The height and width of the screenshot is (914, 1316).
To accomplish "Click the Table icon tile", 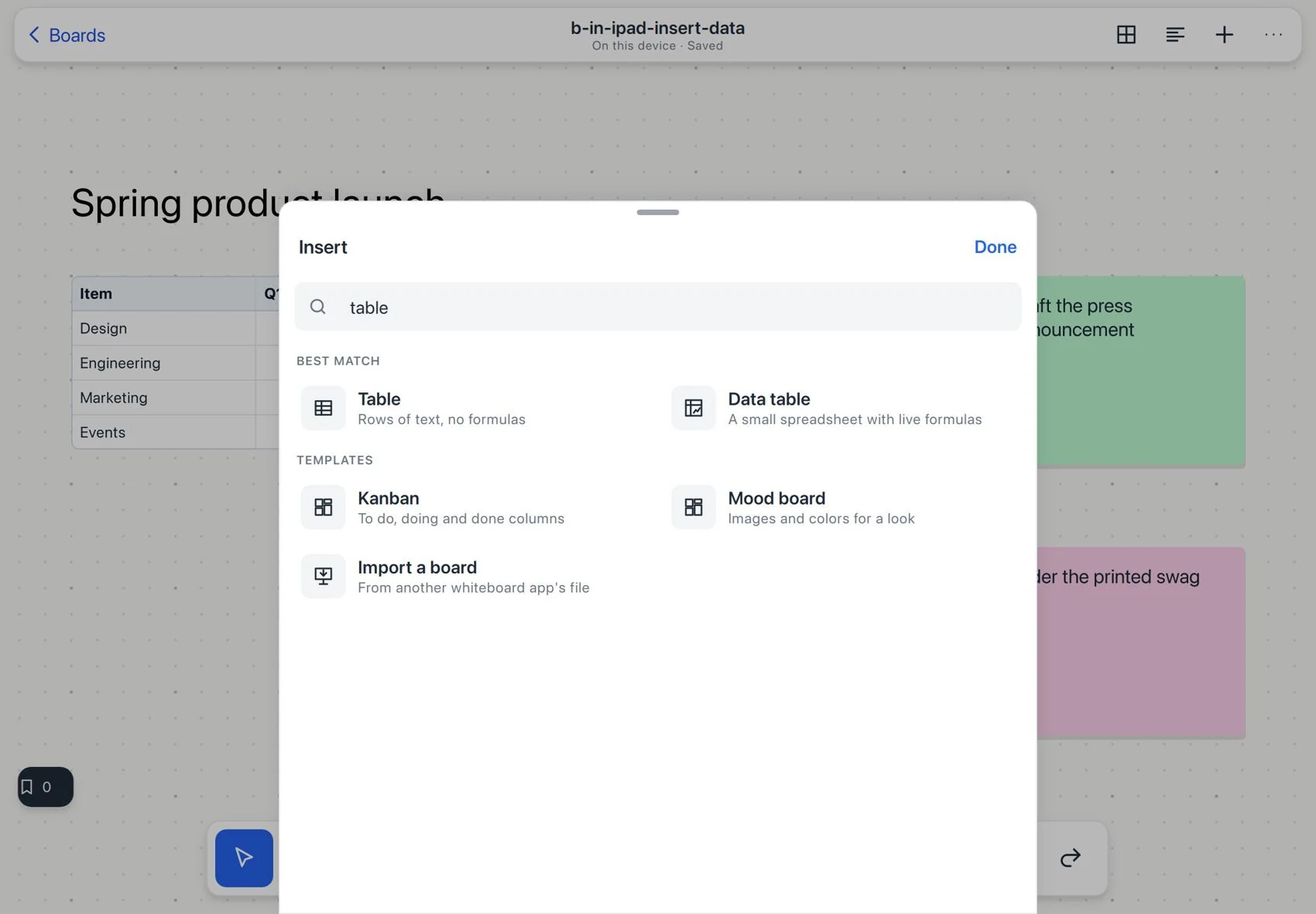I will pos(323,408).
